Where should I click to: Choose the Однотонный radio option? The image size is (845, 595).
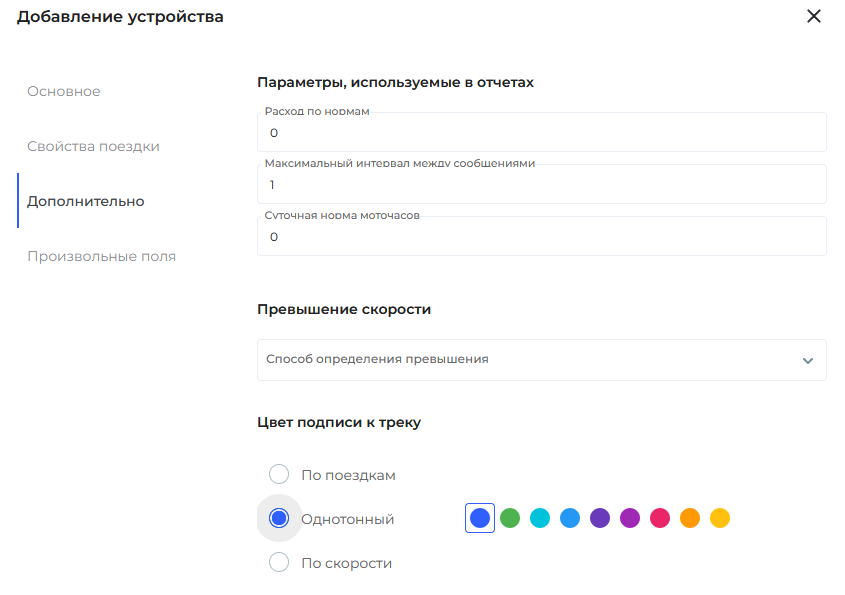pos(279,518)
